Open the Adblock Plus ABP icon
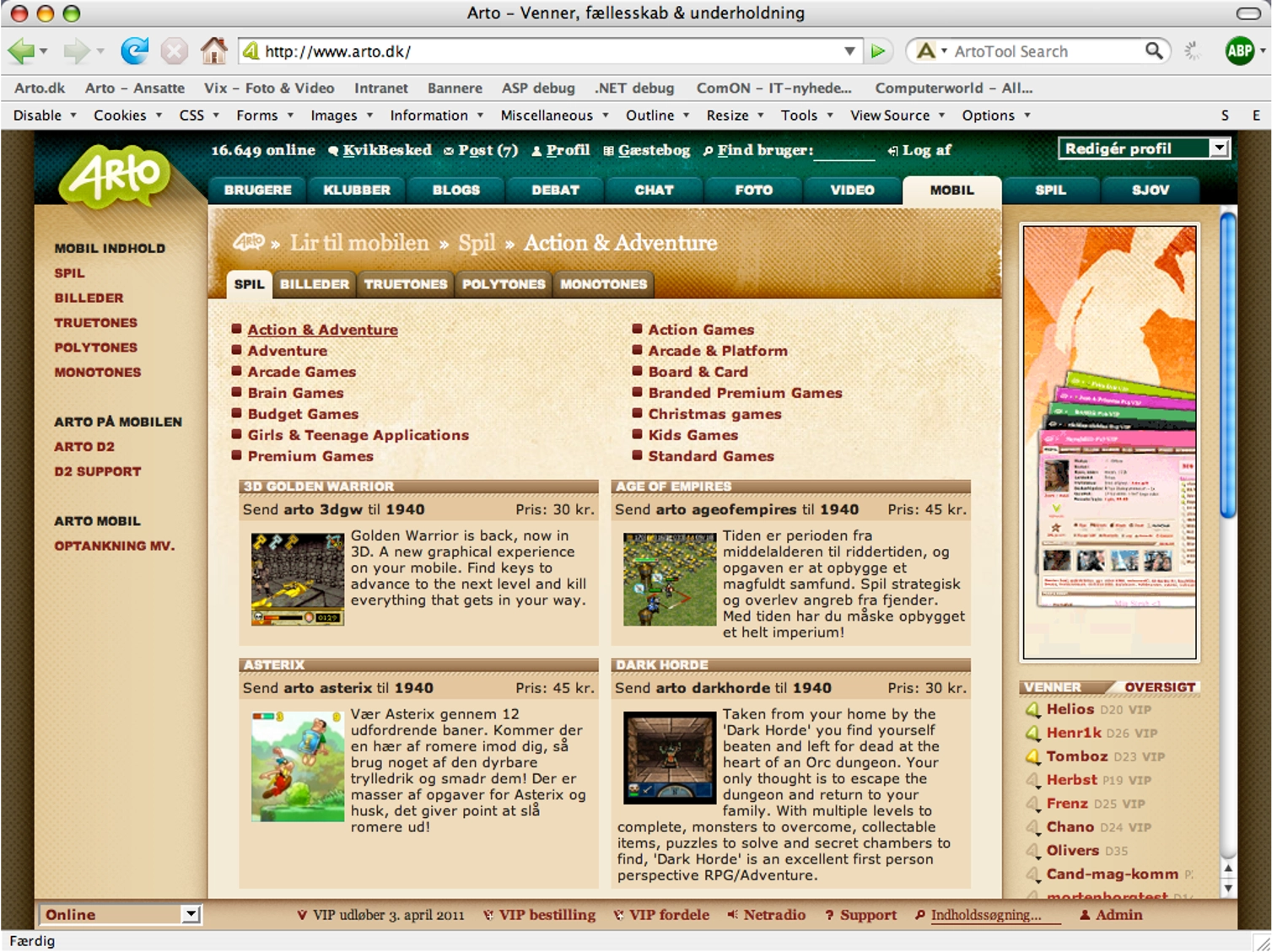This screenshot has width=1272, height=952. (x=1239, y=51)
